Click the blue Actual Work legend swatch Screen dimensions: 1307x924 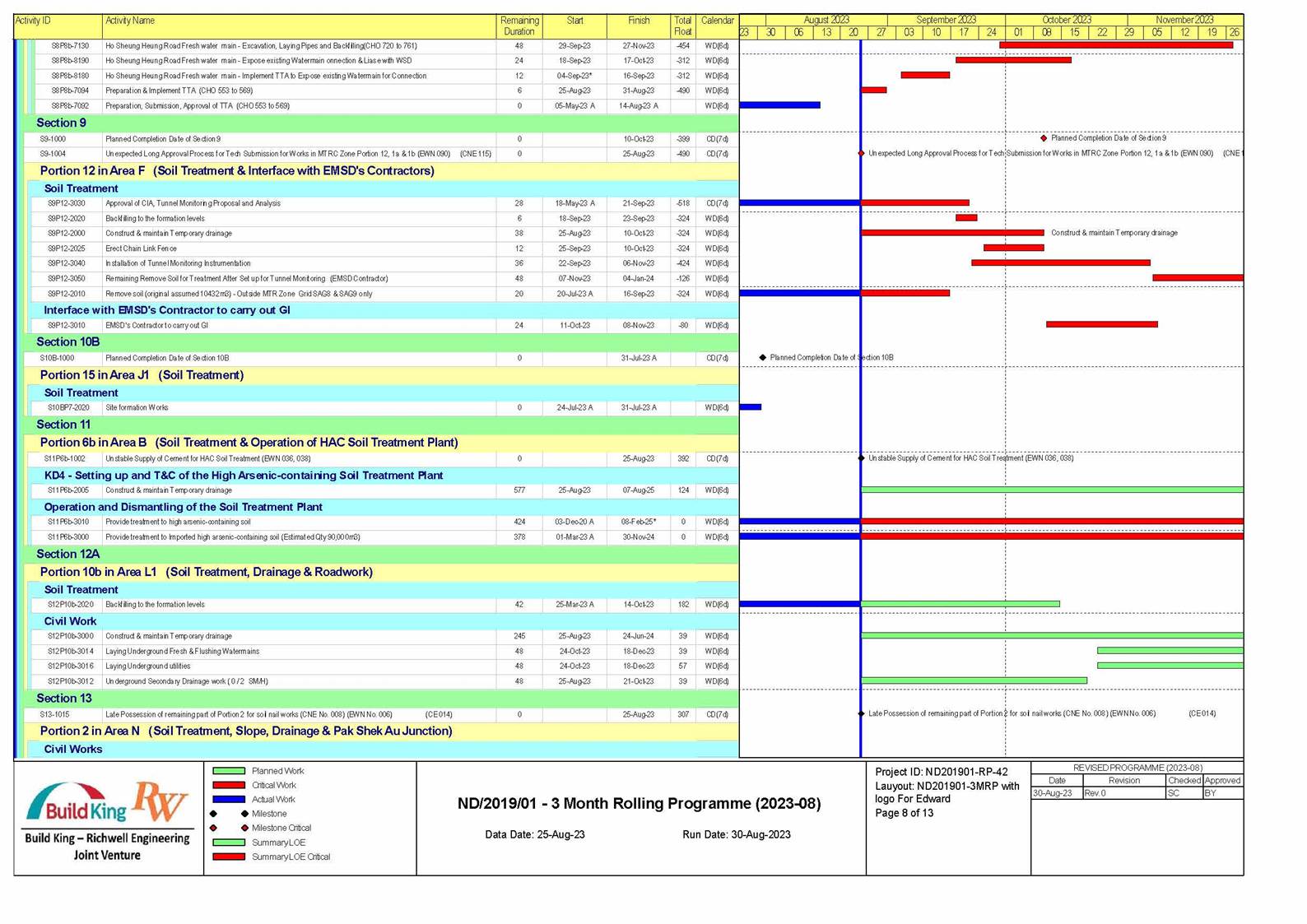(x=229, y=799)
